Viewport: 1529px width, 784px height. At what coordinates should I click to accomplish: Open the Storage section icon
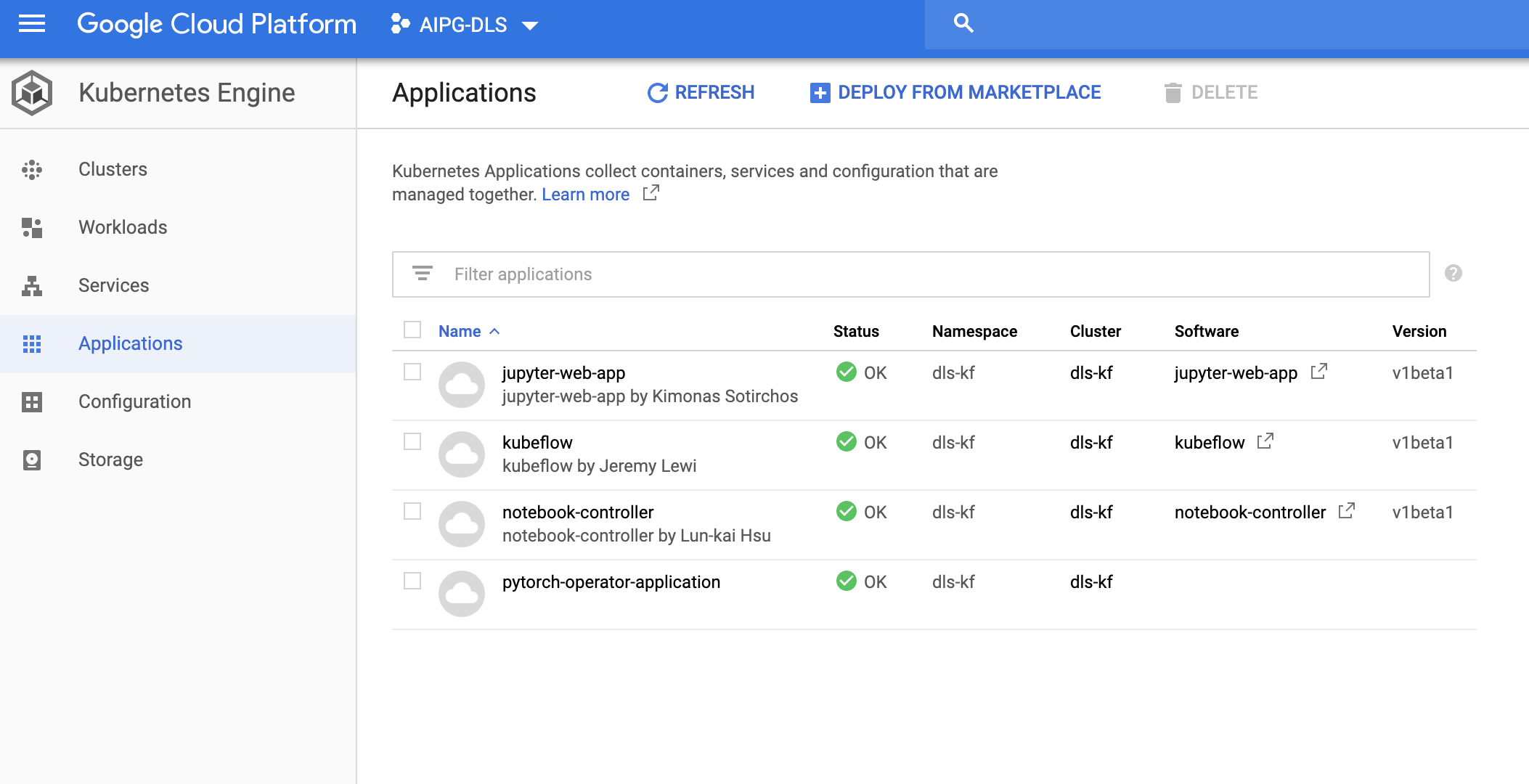(32, 459)
